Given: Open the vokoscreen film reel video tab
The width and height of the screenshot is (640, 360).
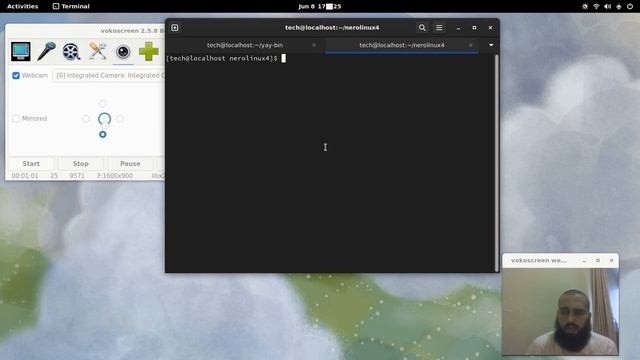Looking at the screenshot, I should coord(71,51).
